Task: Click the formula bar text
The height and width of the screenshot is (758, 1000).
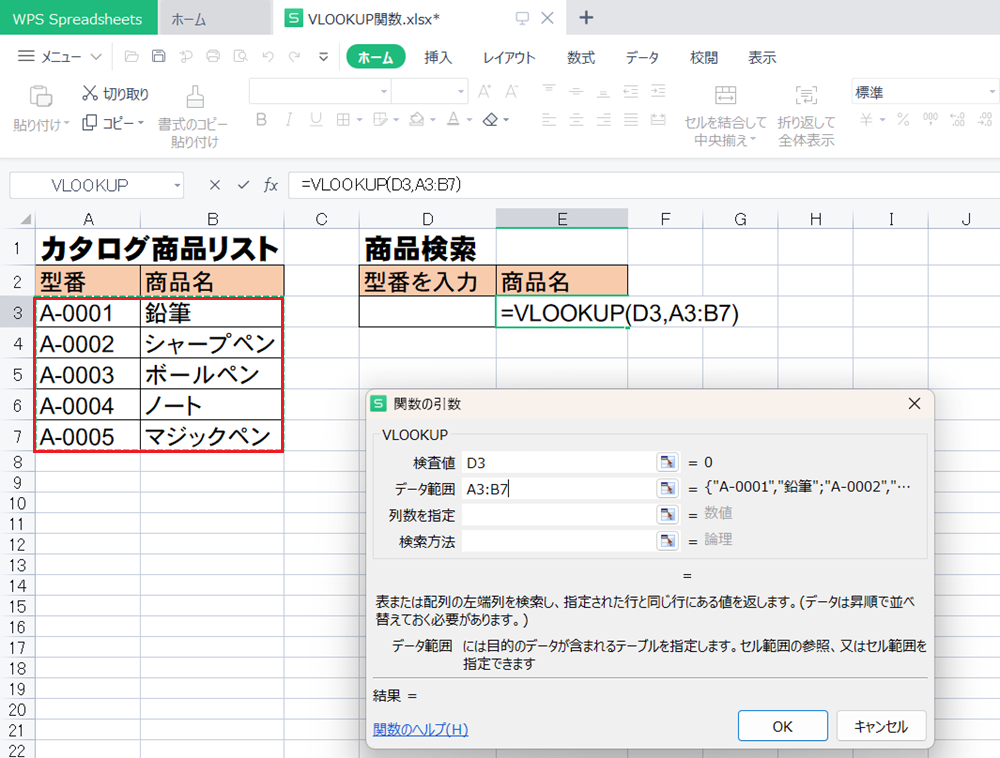Action: point(381,185)
